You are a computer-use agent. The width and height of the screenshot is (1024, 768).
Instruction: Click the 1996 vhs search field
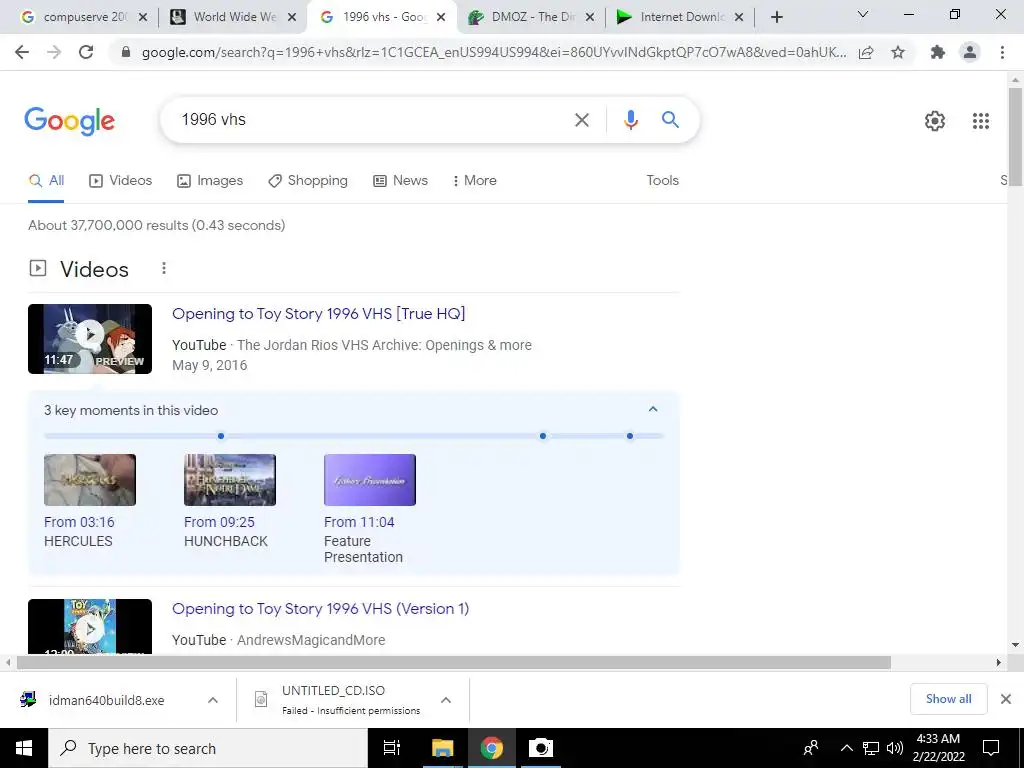click(366, 120)
